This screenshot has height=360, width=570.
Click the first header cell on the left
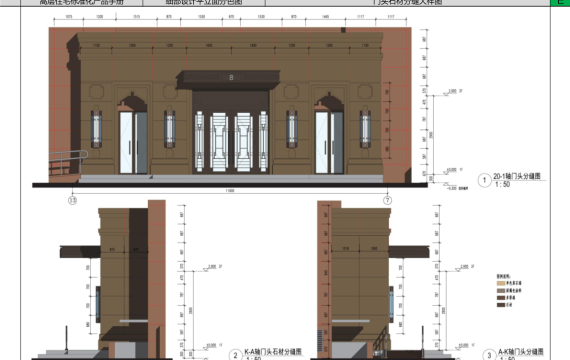click(82, 3)
